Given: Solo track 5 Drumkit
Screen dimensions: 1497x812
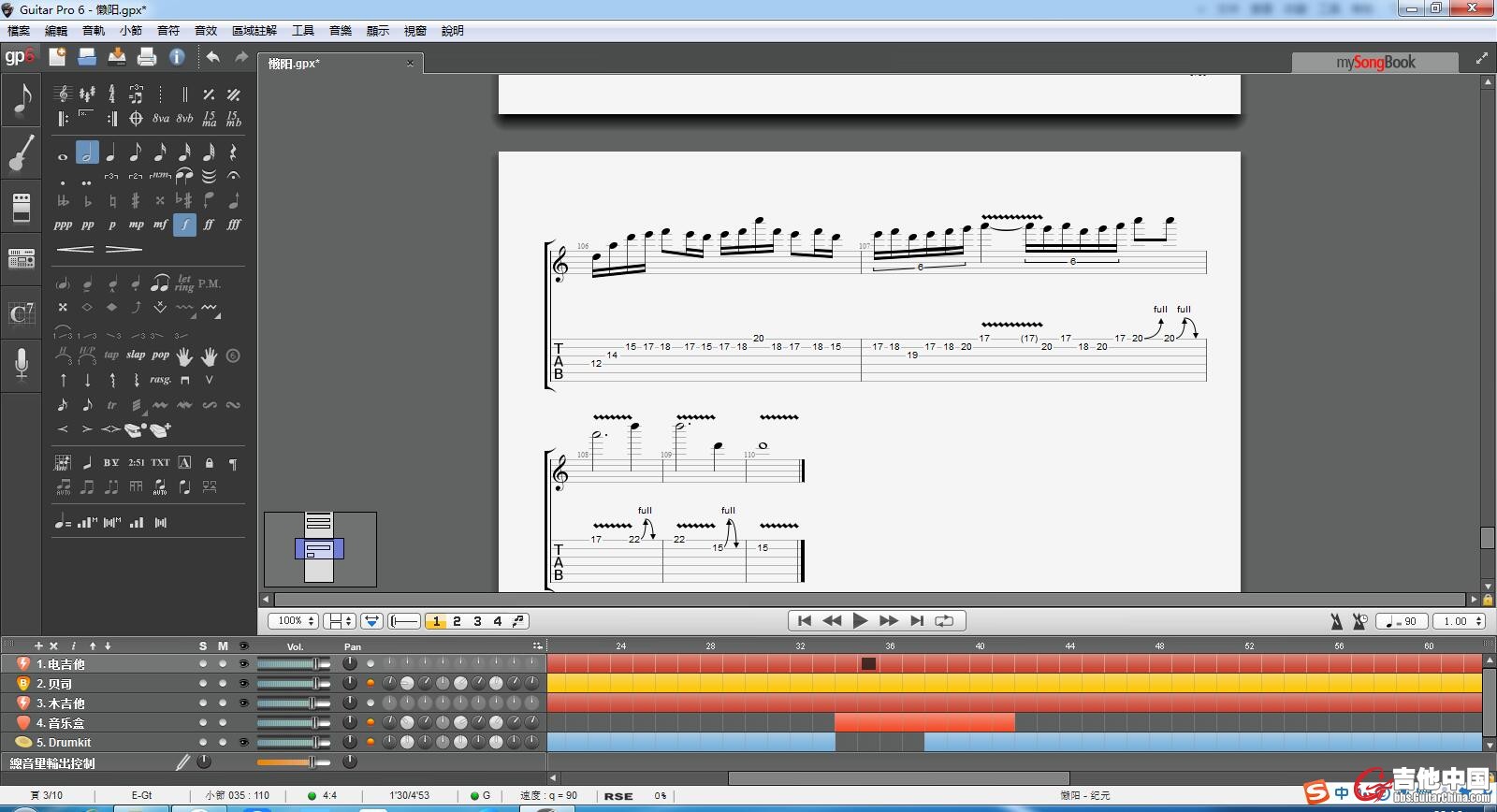Looking at the screenshot, I should pos(203,743).
